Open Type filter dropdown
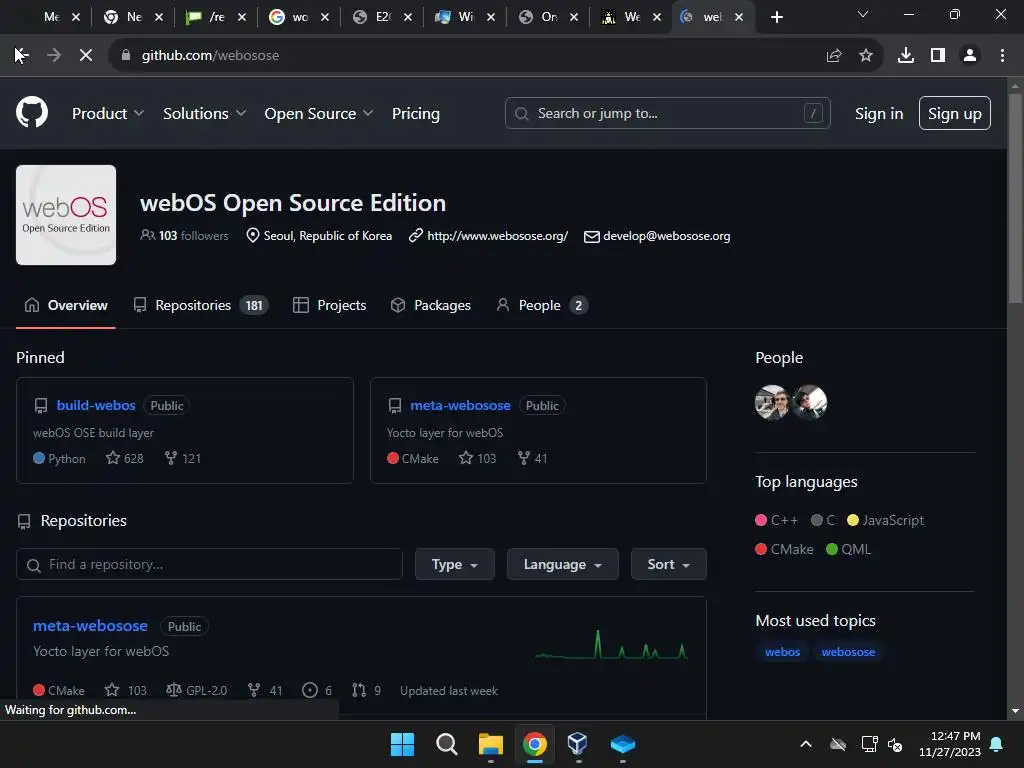This screenshot has width=1024, height=768. click(455, 564)
